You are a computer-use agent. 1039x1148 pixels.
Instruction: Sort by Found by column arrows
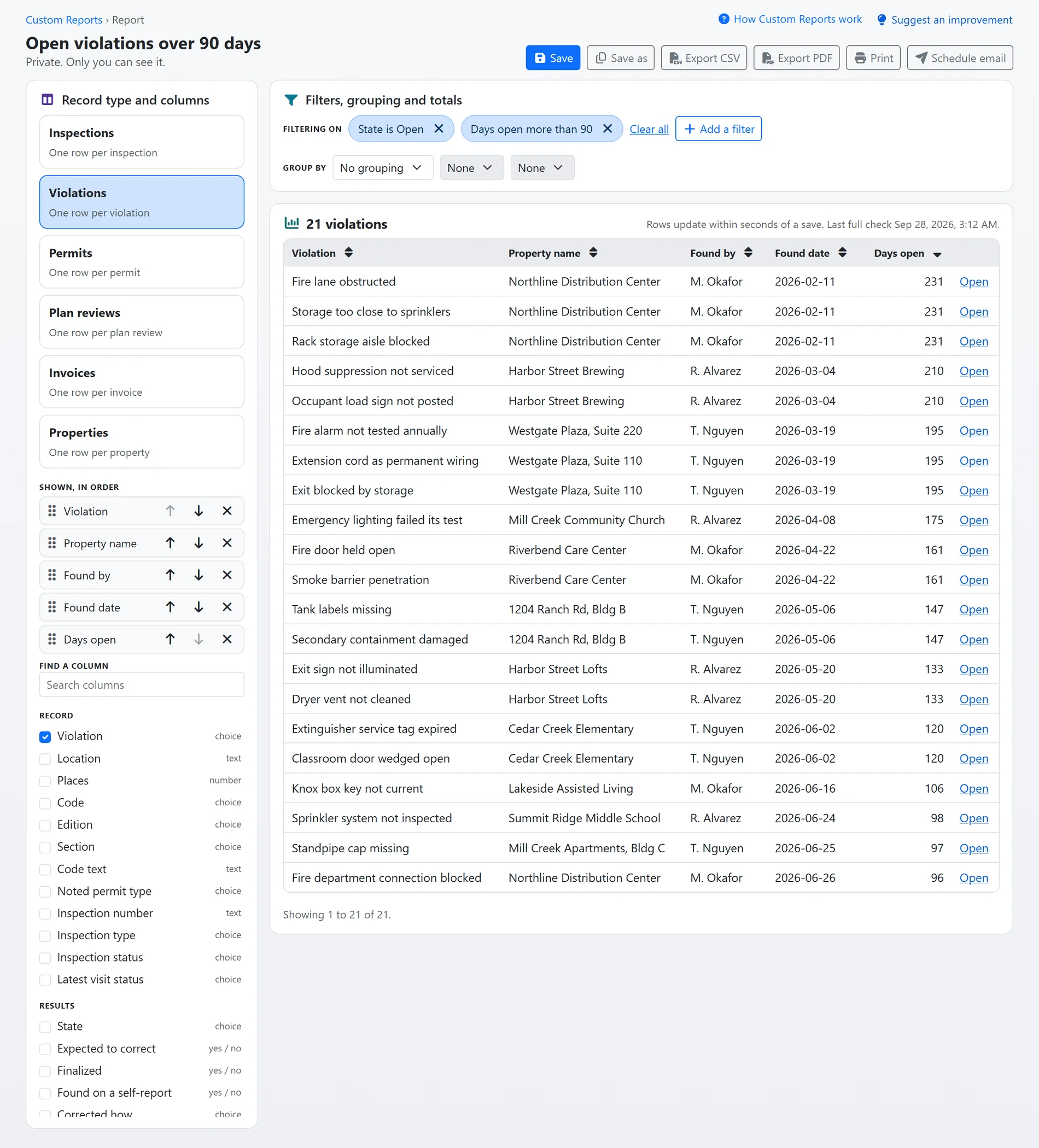click(x=748, y=252)
